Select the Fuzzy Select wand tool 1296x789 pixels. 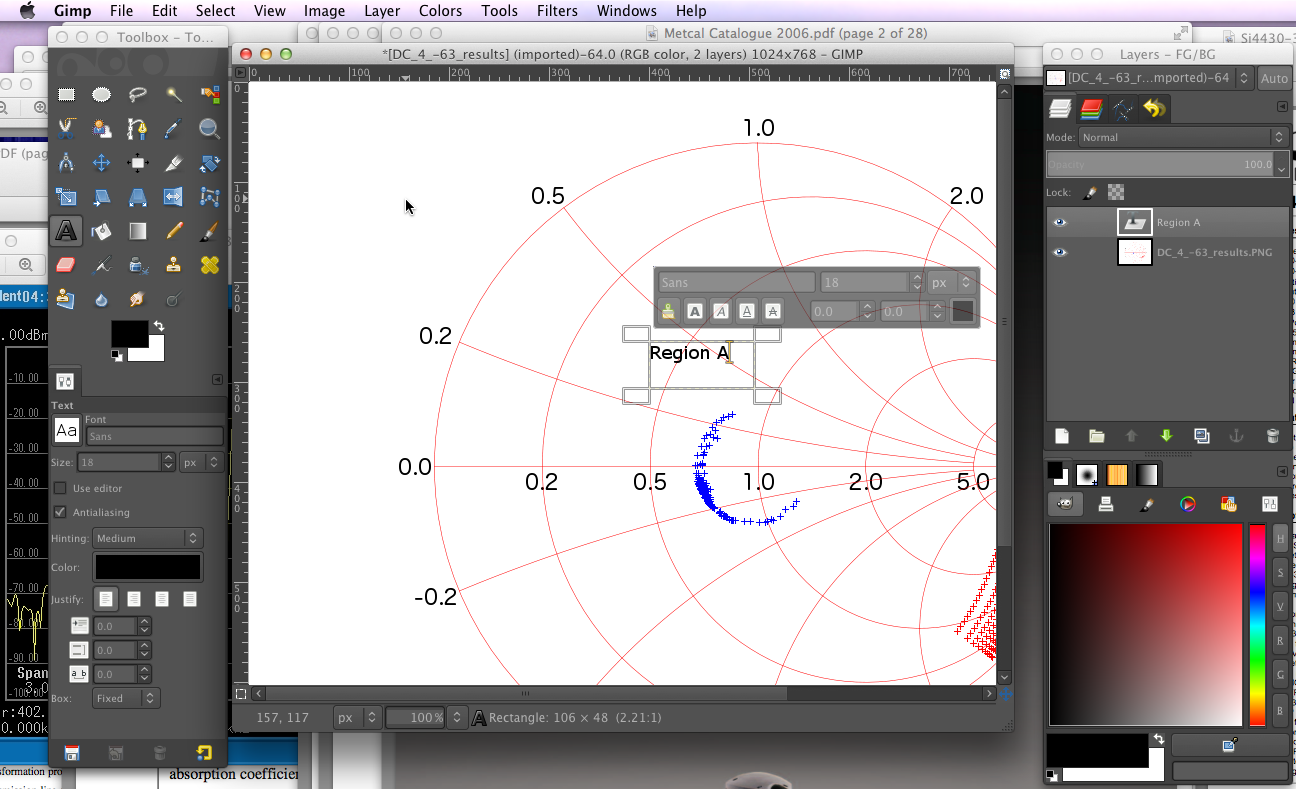coord(174,95)
